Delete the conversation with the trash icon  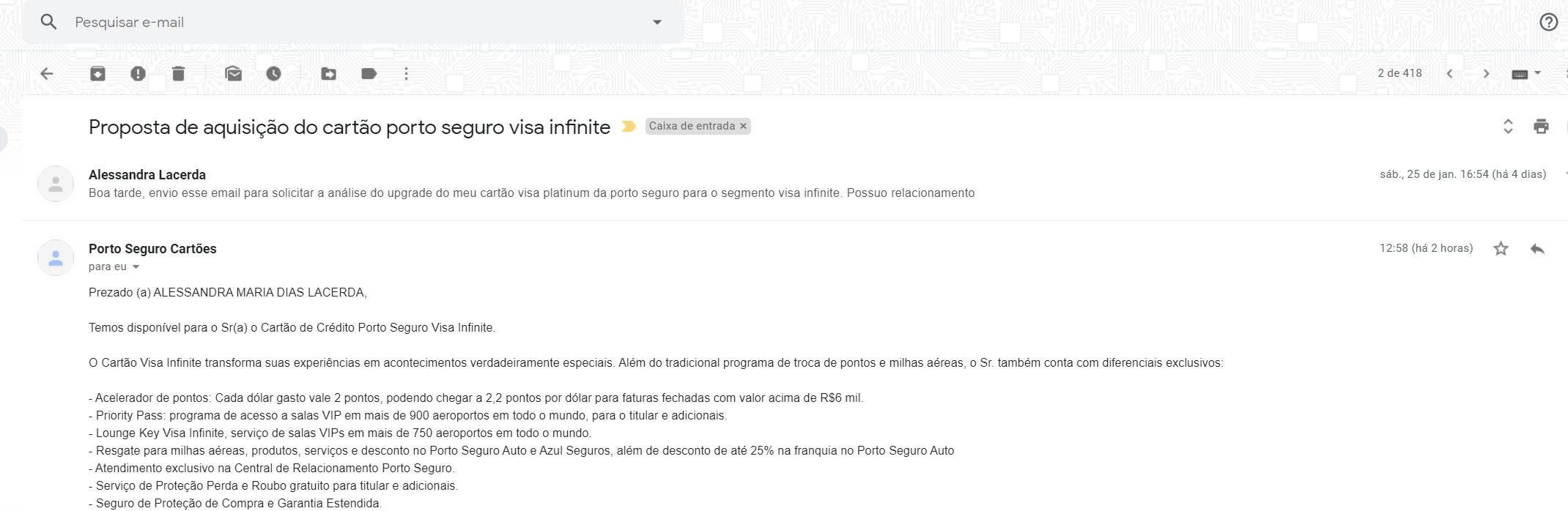[178, 73]
